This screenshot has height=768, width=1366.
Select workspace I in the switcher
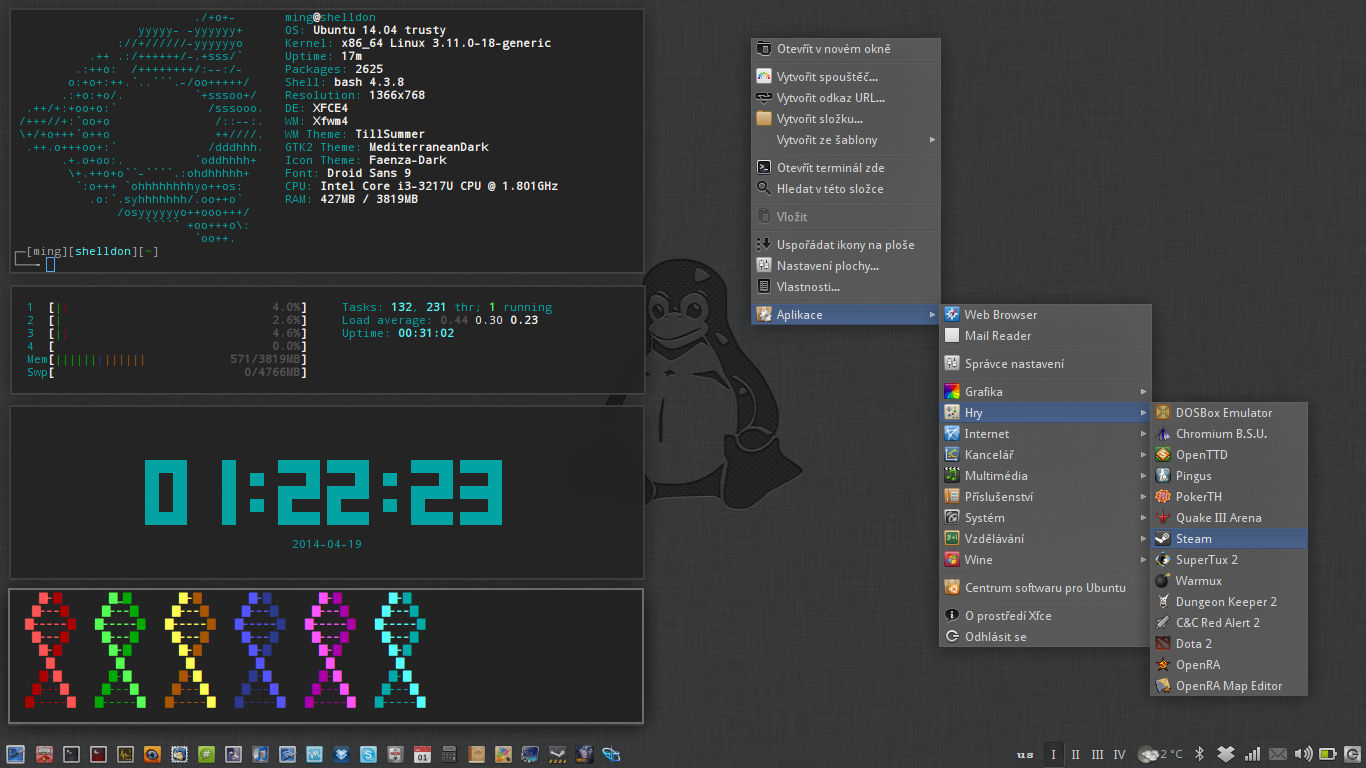(x=1052, y=754)
